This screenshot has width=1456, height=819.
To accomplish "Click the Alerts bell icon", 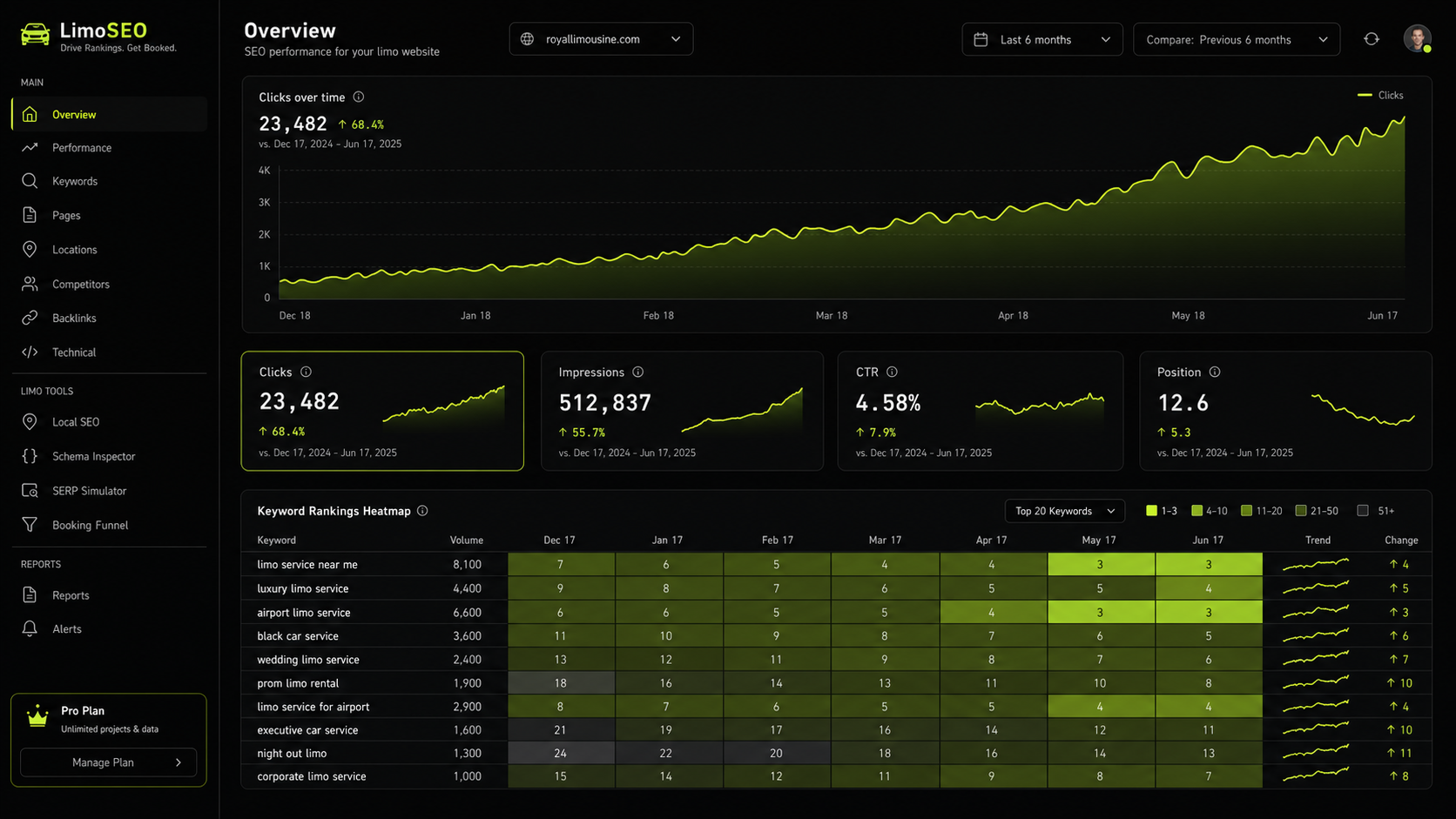I will click(x=30, y=628).
